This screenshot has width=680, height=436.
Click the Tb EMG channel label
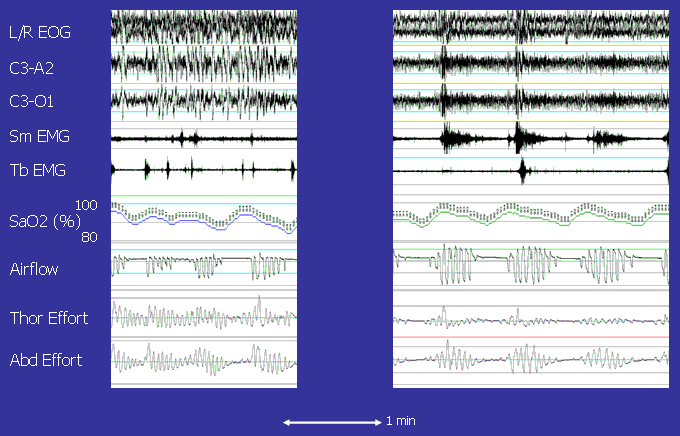pos(37,170)
